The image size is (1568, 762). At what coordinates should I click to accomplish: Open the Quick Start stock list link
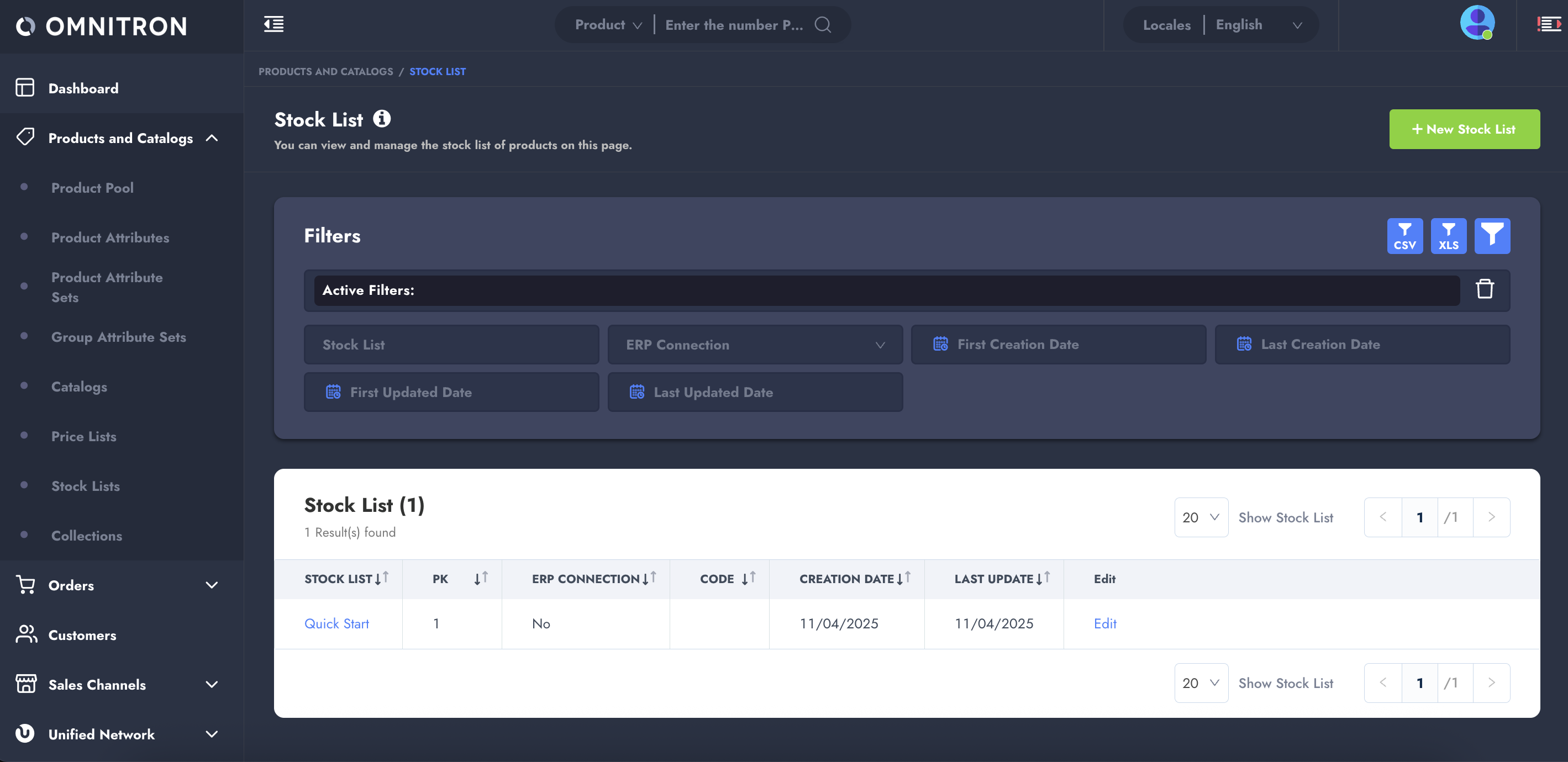[x=336, y=623]
